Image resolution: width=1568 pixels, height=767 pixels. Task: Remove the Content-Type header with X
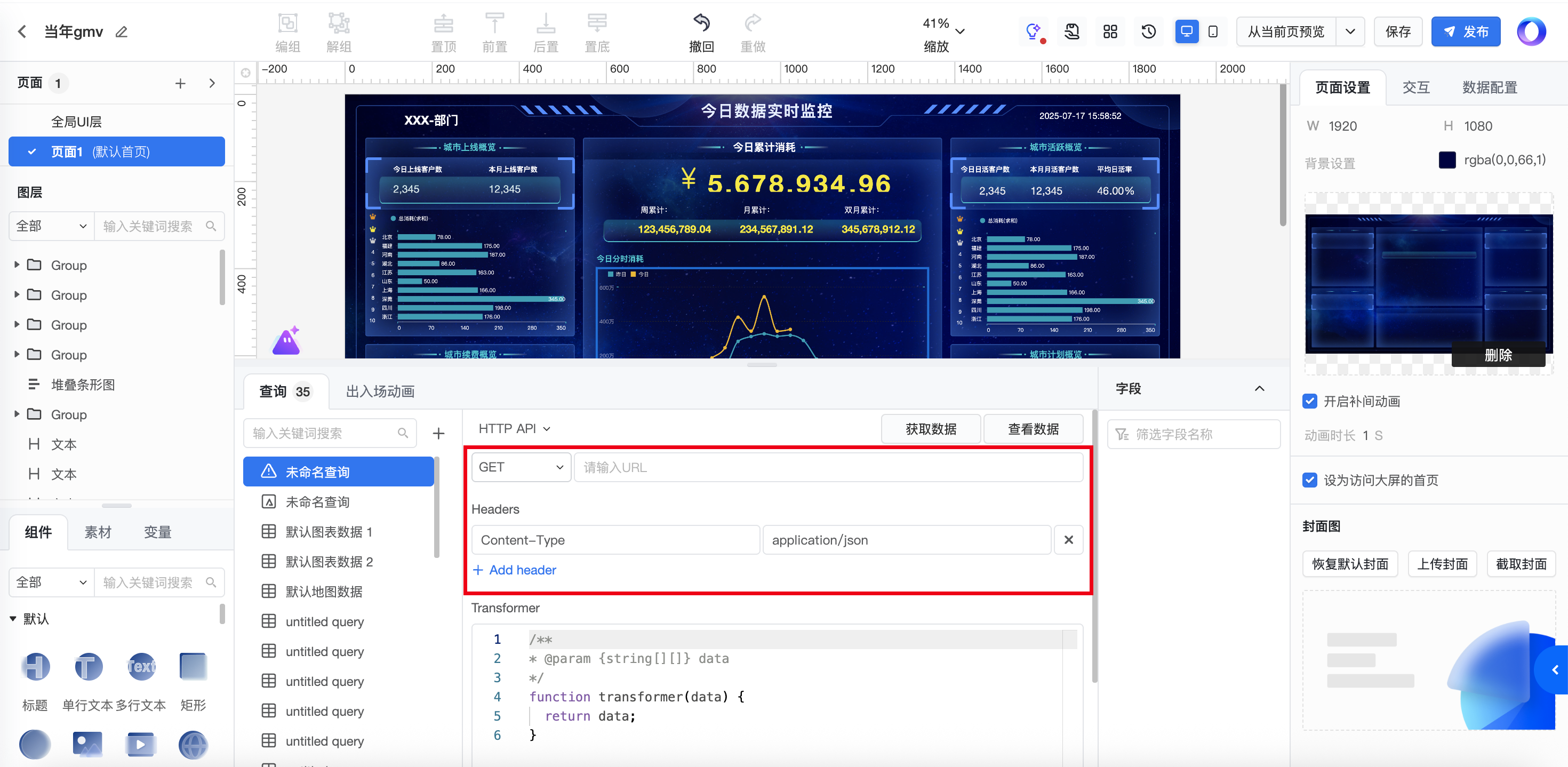(x=1068, y=540)
